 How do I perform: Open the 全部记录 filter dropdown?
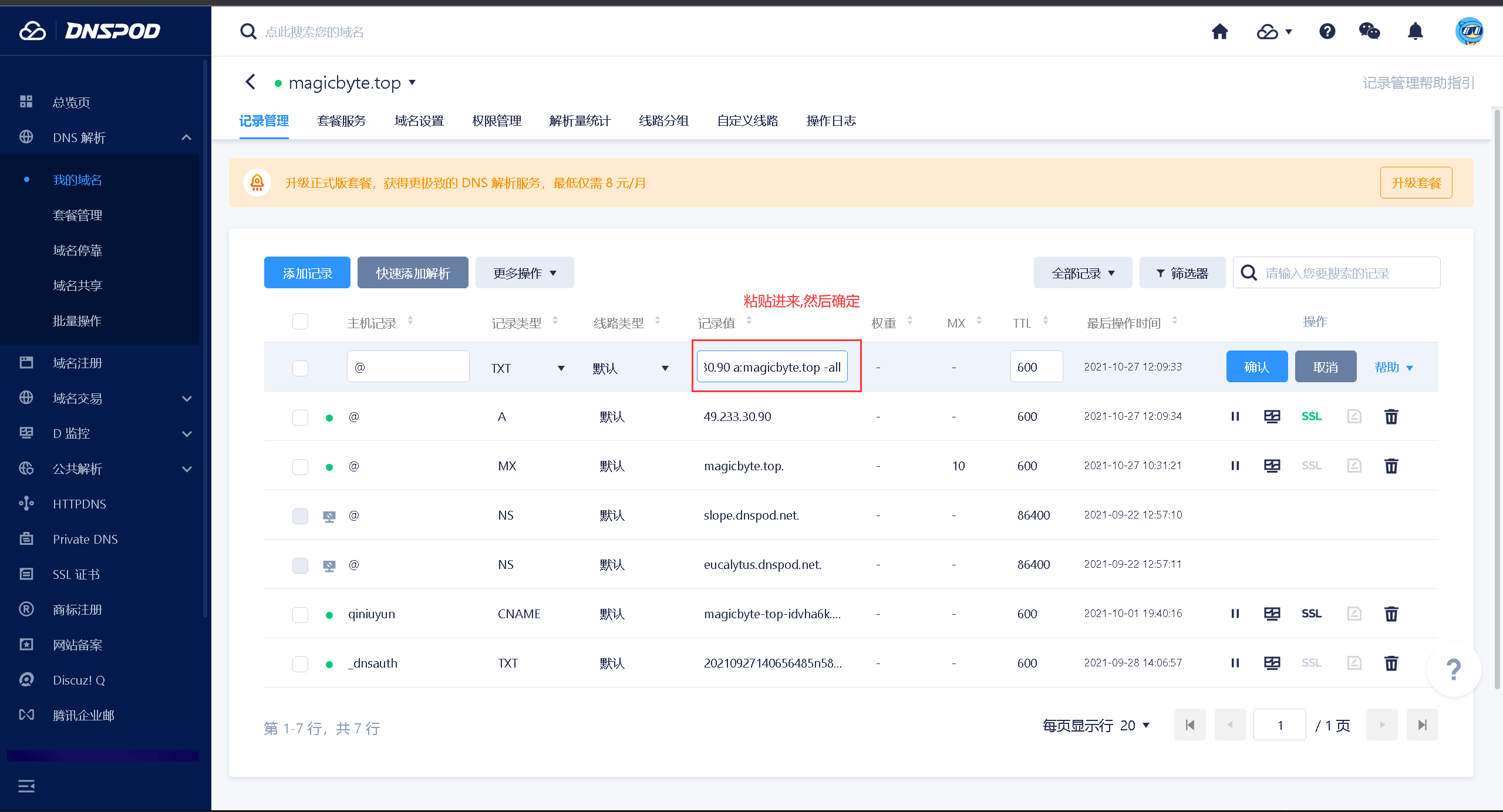click(x=1083, y=272)
